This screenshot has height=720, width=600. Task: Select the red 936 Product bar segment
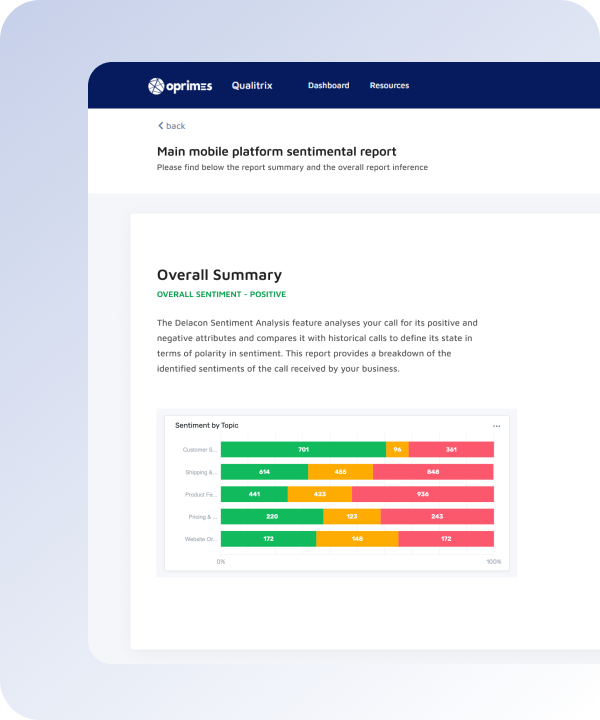click(x=423, y=494)
